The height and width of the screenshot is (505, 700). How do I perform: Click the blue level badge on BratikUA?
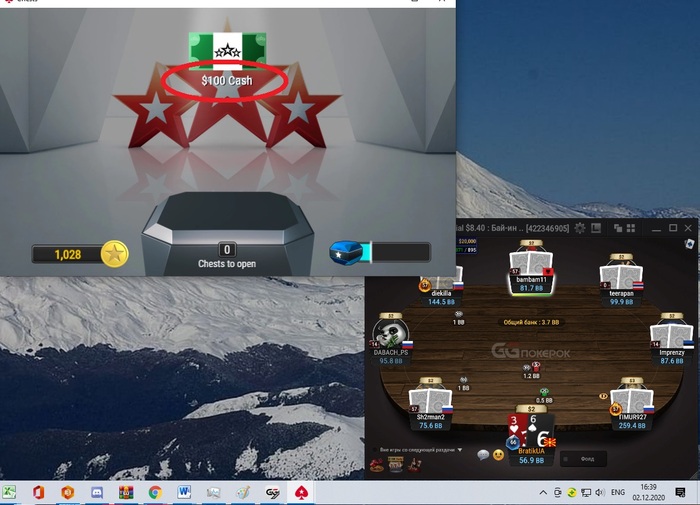click(x=513, y=442)
